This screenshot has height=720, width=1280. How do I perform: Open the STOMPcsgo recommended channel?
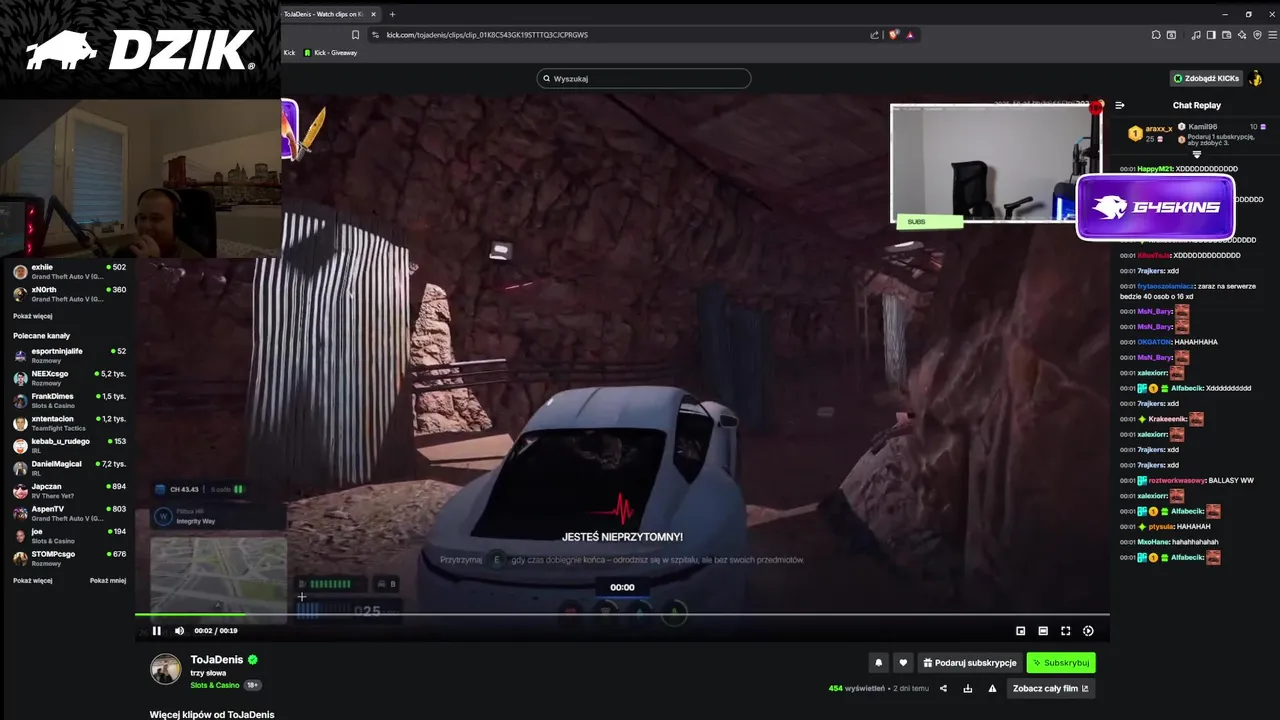tap(70, 558)
